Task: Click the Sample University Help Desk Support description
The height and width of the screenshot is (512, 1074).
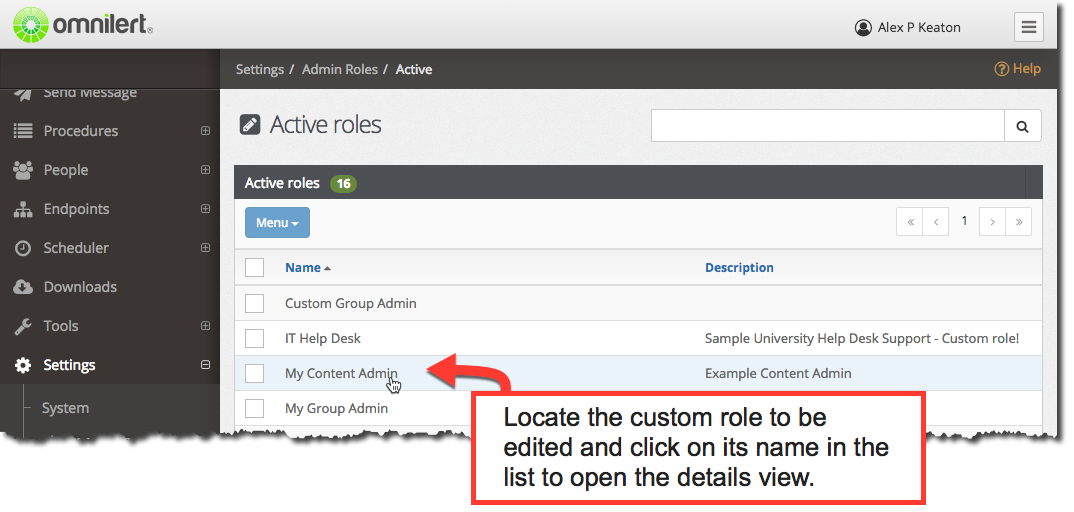Action: pyautogui.click(x=862, y=338)
